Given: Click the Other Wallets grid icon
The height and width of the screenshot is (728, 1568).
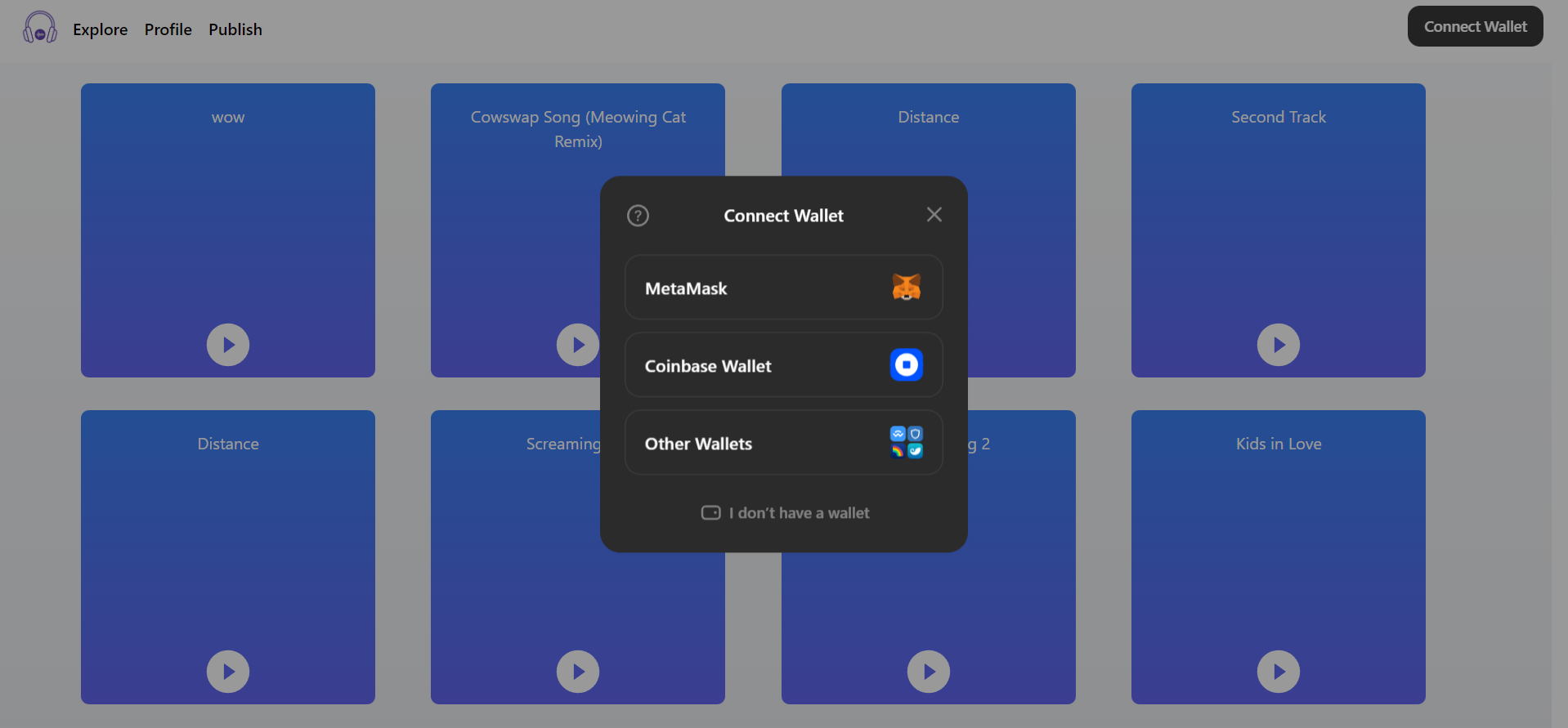Looking at the screenshot, I should pos(906,443).
